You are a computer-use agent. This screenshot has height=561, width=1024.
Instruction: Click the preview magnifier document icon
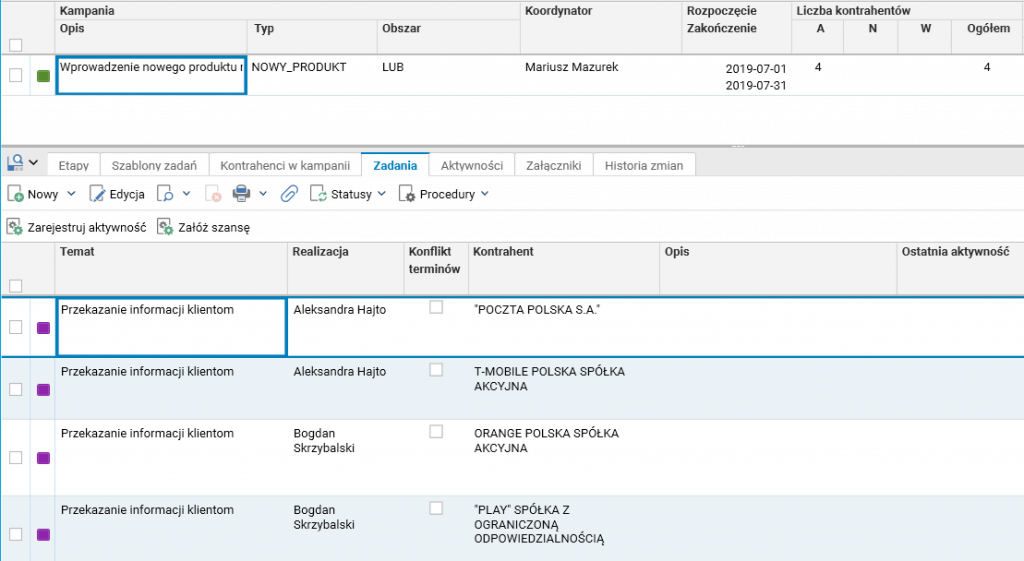[168, 194]
